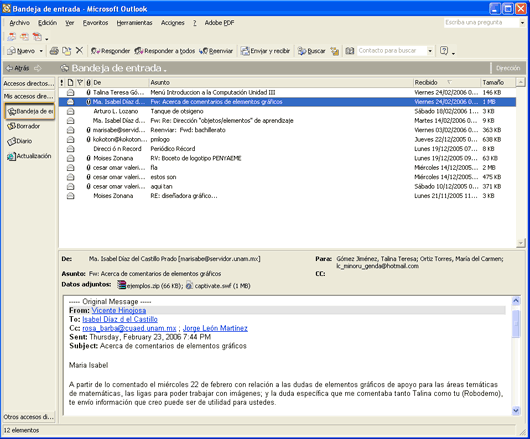Click the third Adobe PDF toolbar icon
Image resolution: width=530 pixels, height=439 pixels.
37,36
